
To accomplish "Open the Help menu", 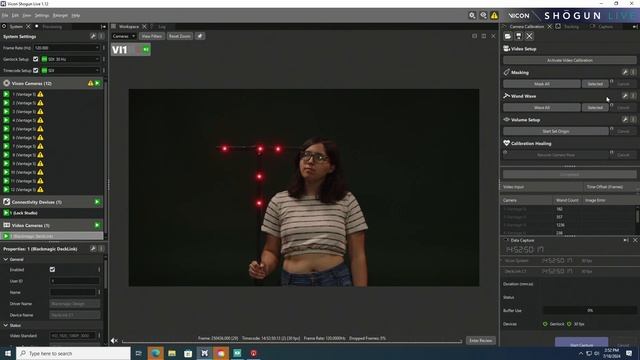I will pyautogui.click(x=76, y=16).
